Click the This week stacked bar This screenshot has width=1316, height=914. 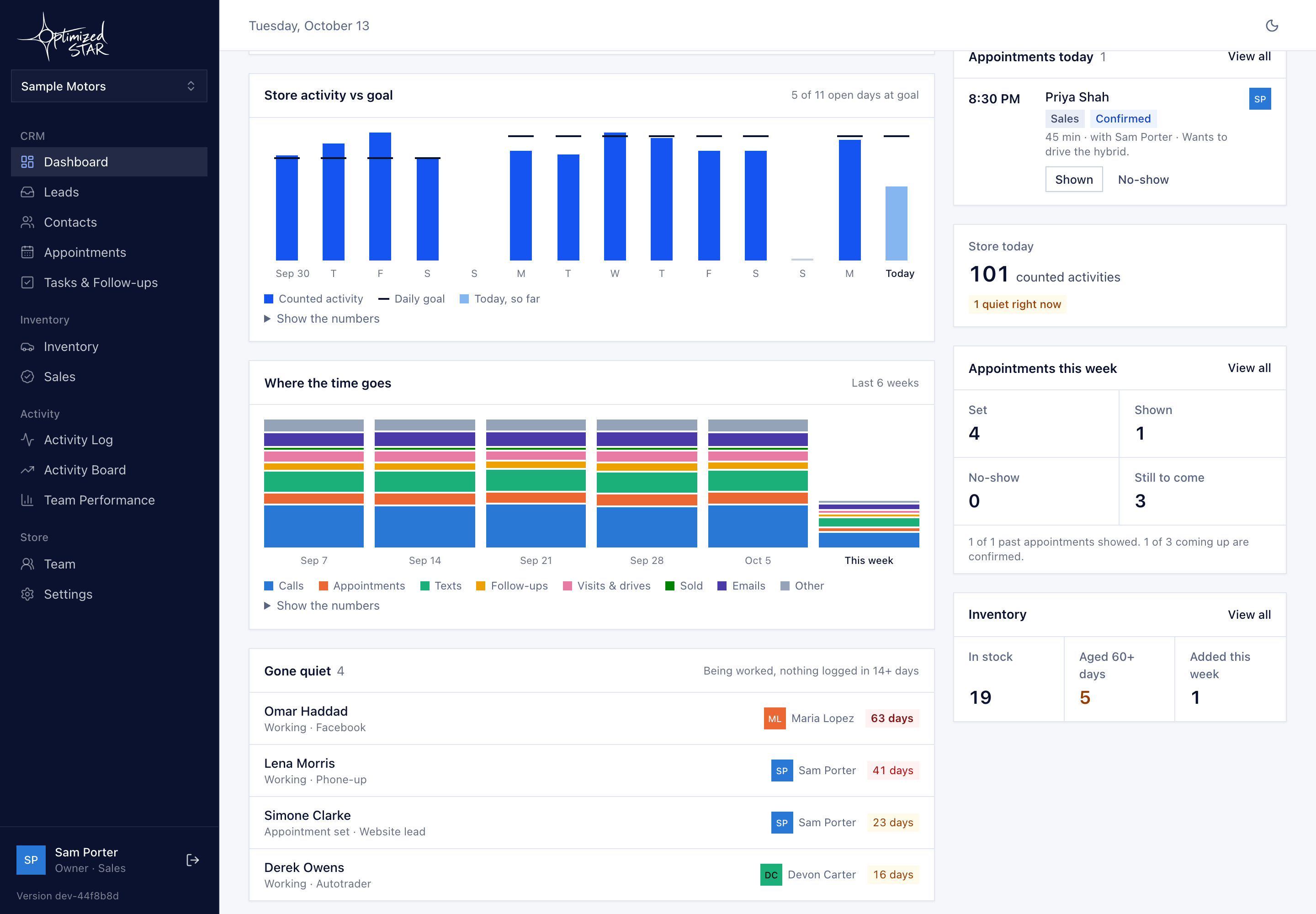click(x=869, y=524)
